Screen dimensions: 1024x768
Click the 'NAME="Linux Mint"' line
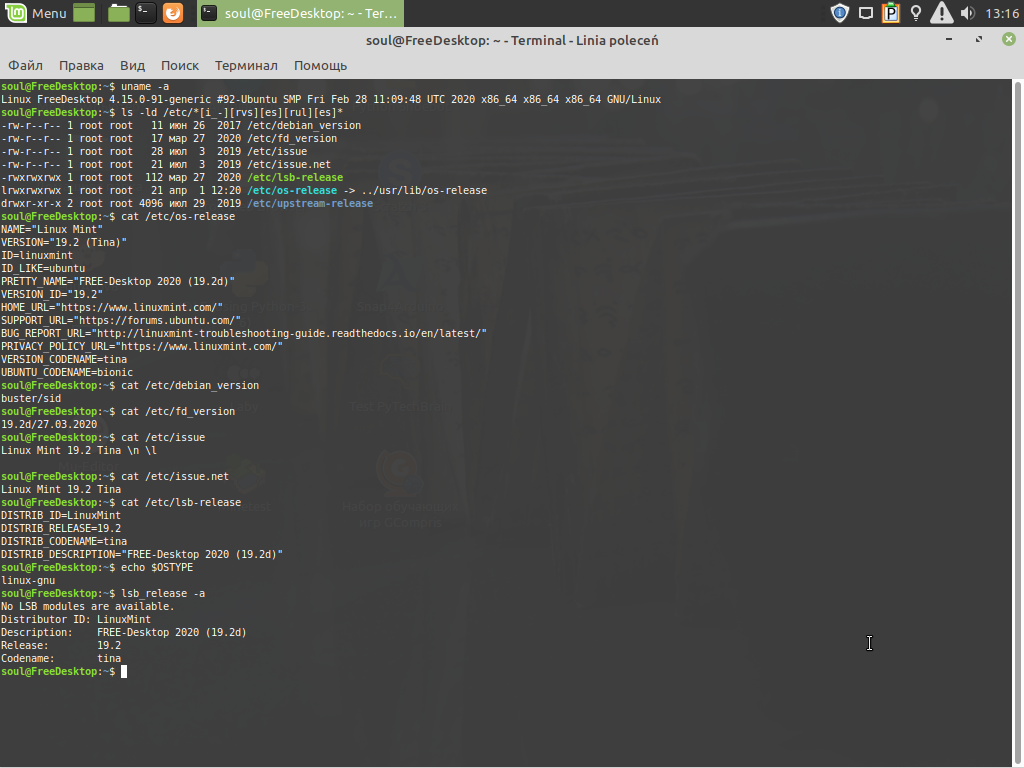pyautogui.click(x=52, y=230)
